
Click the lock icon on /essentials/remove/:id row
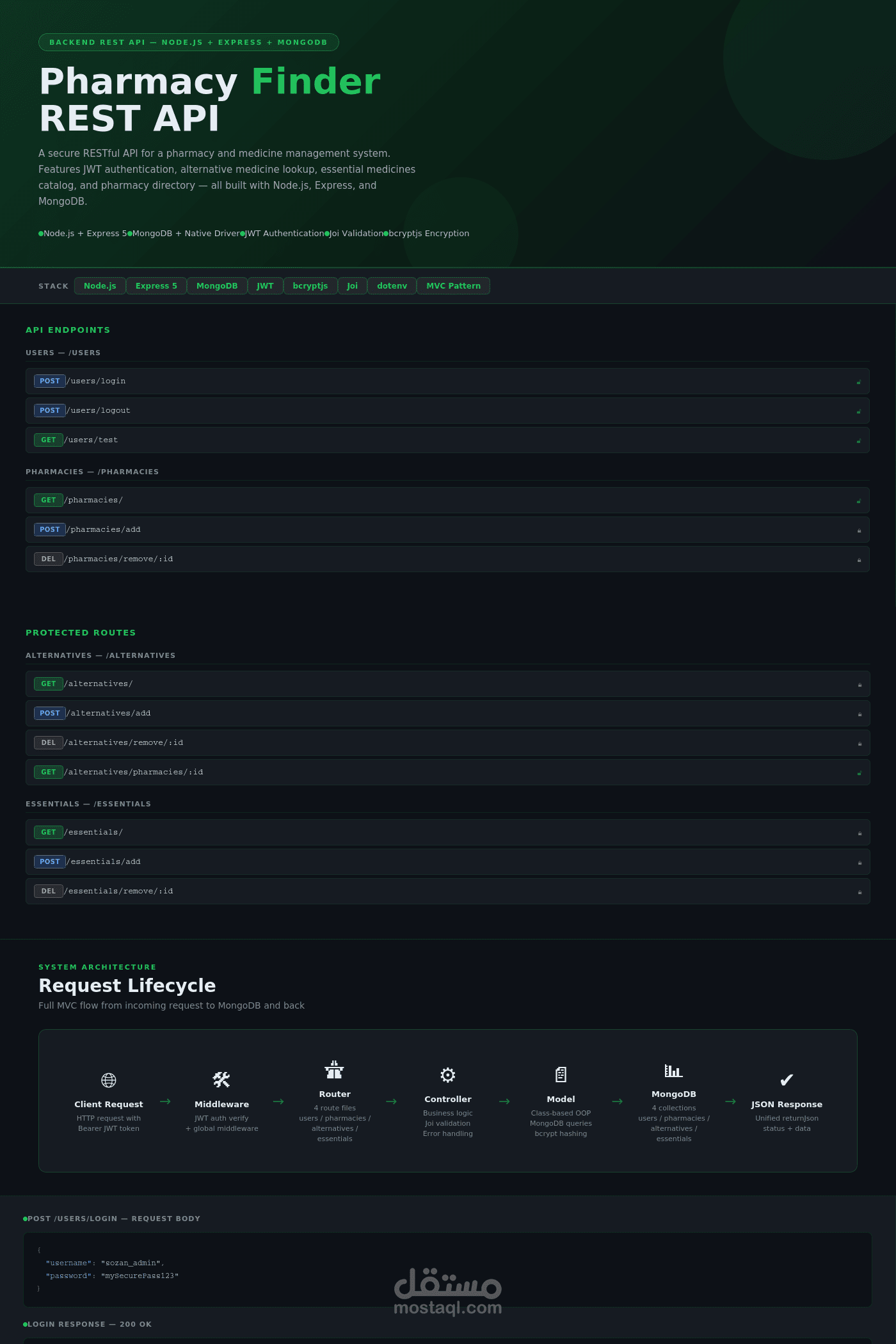(x=860, y=892)
